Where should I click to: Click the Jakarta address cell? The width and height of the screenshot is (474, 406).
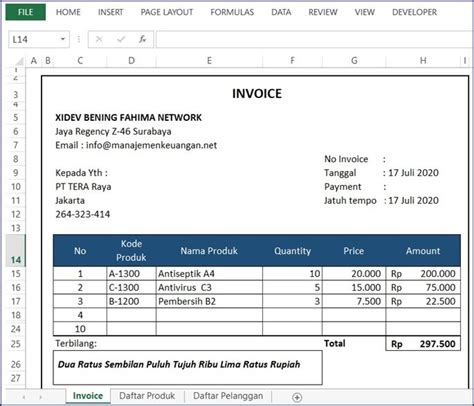(70, 201)
